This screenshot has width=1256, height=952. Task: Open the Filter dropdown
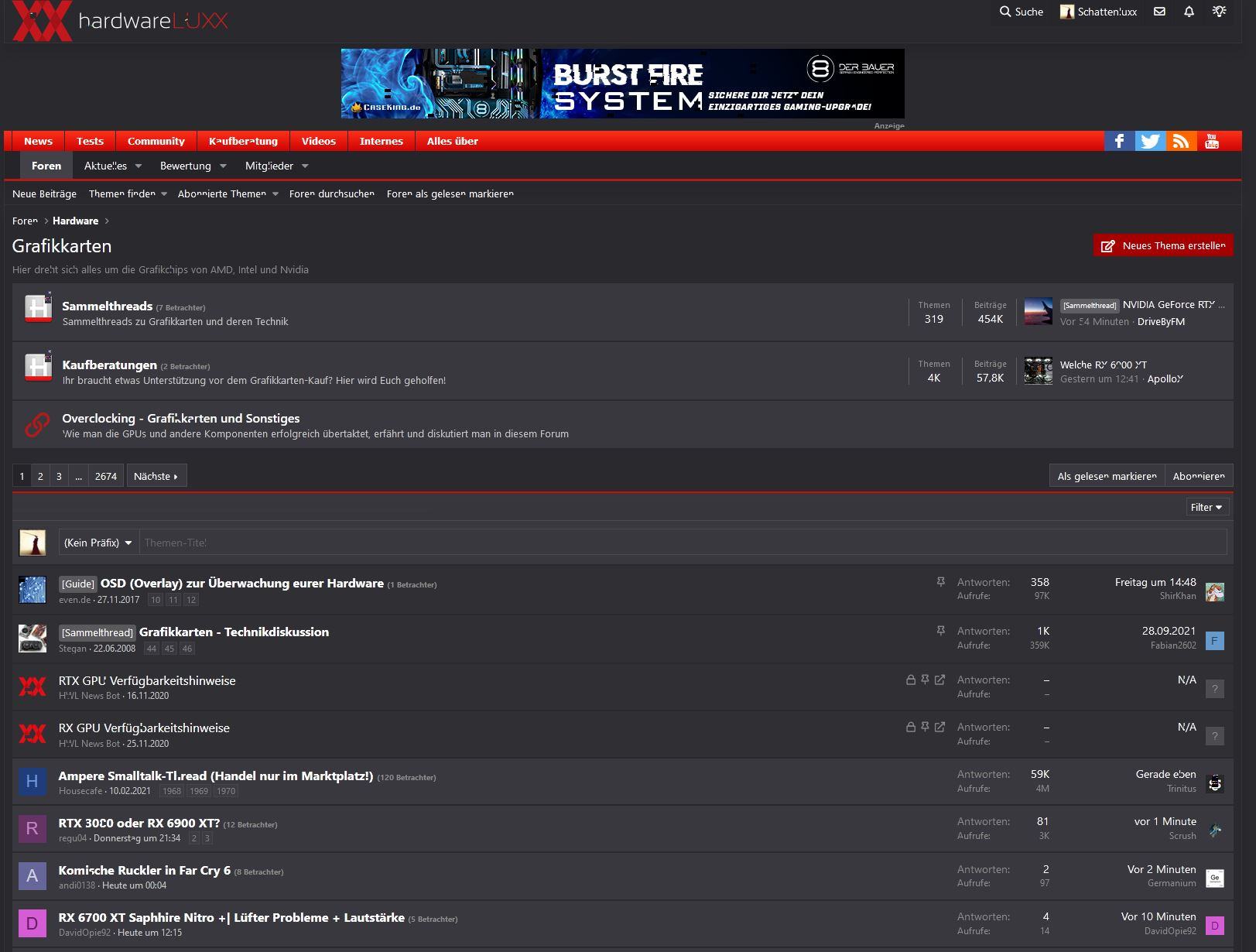(1206, 507)
